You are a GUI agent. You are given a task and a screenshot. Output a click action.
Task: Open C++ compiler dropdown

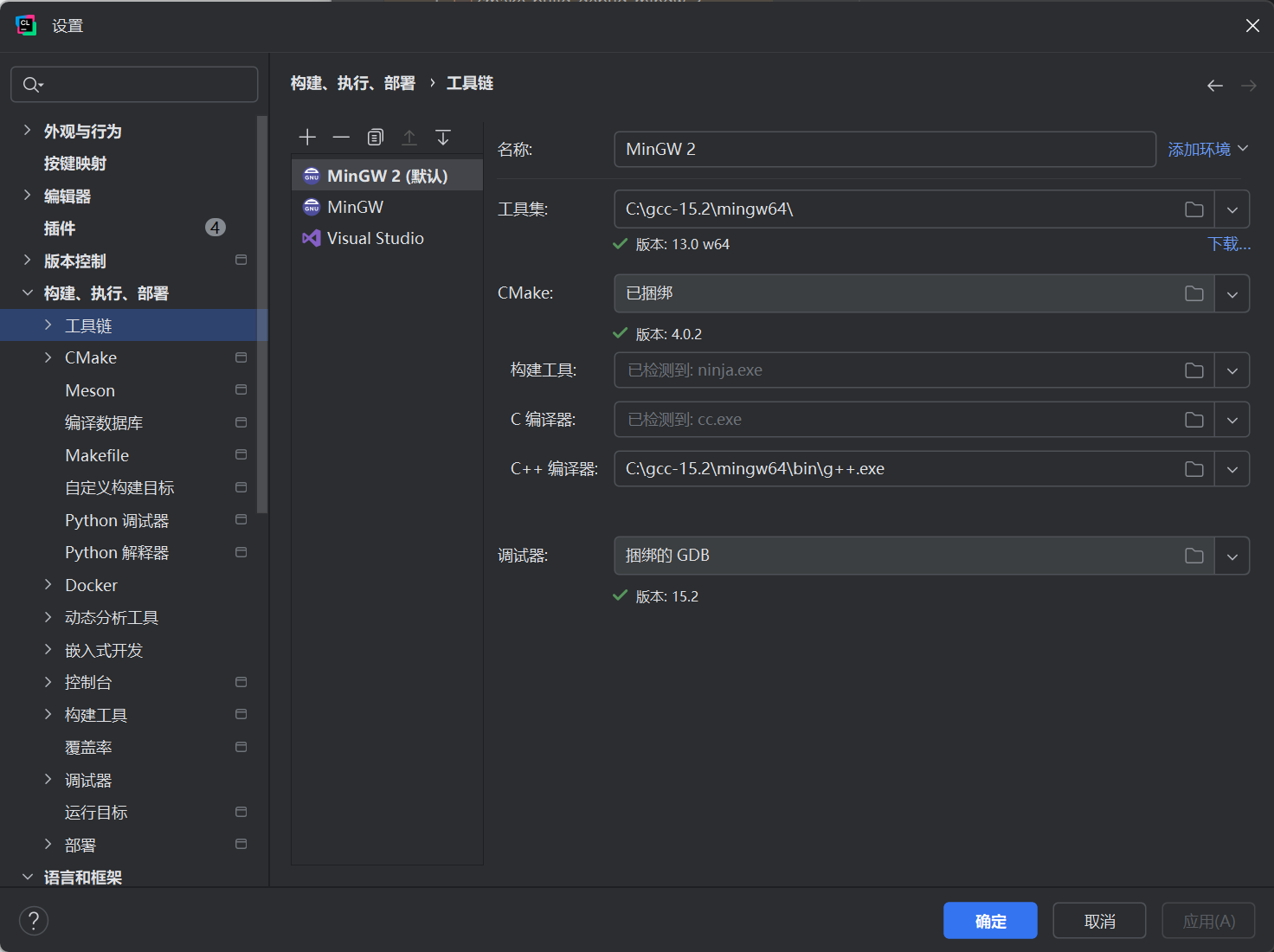click(1232, 469)
